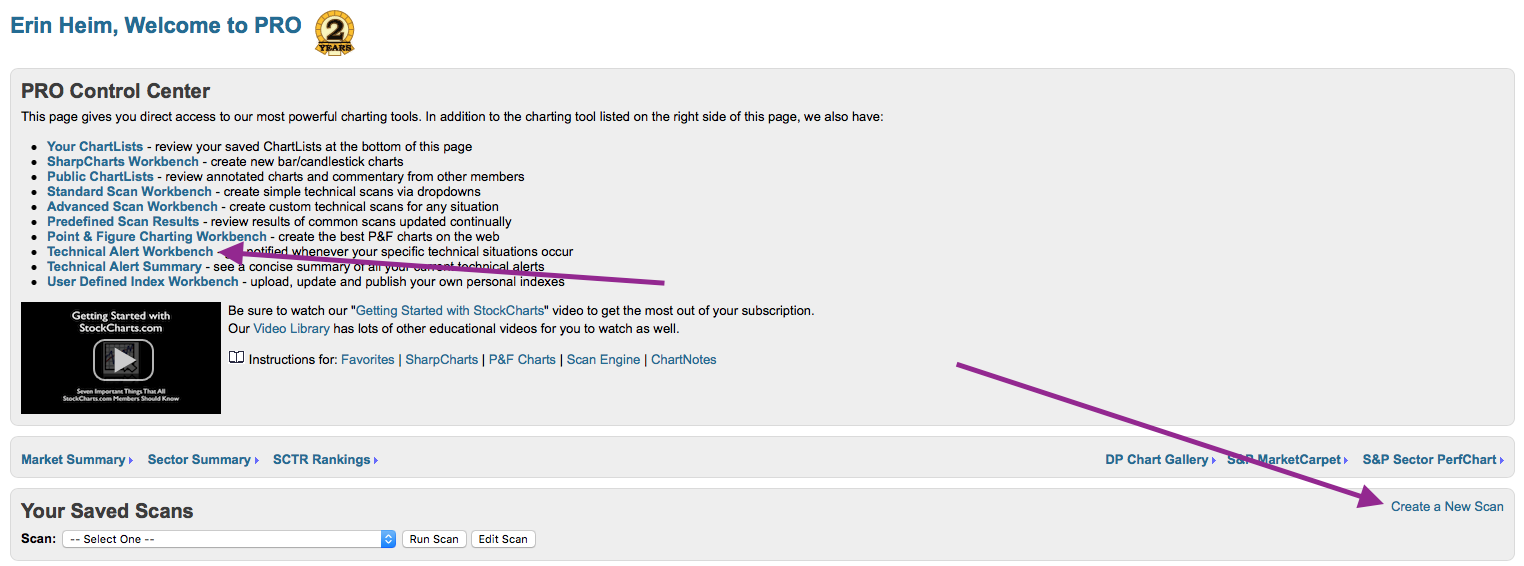The image size is (1524, 566).
Task: Open Standard Scan Workbench link
Action: pos(129,191)
